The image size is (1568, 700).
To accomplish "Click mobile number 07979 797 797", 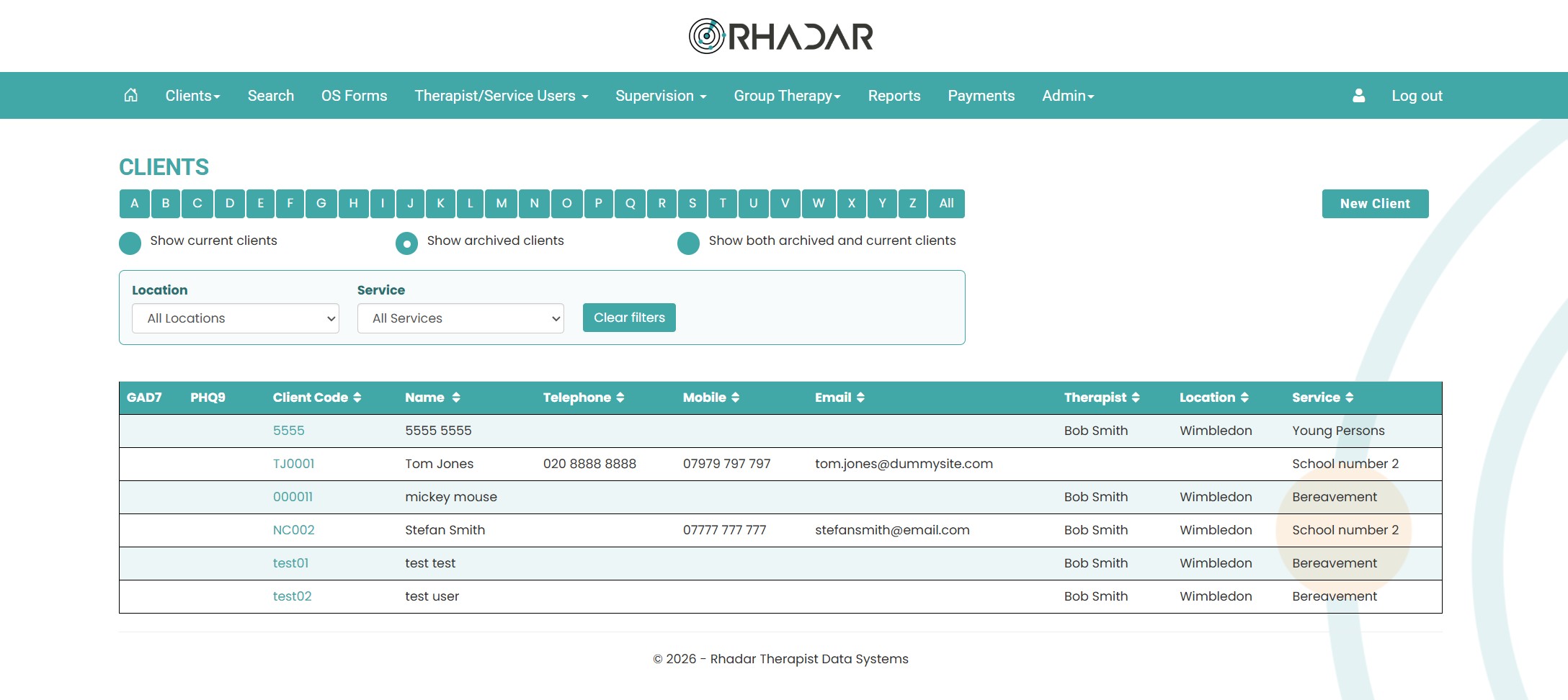I will (x=726, y=464).
